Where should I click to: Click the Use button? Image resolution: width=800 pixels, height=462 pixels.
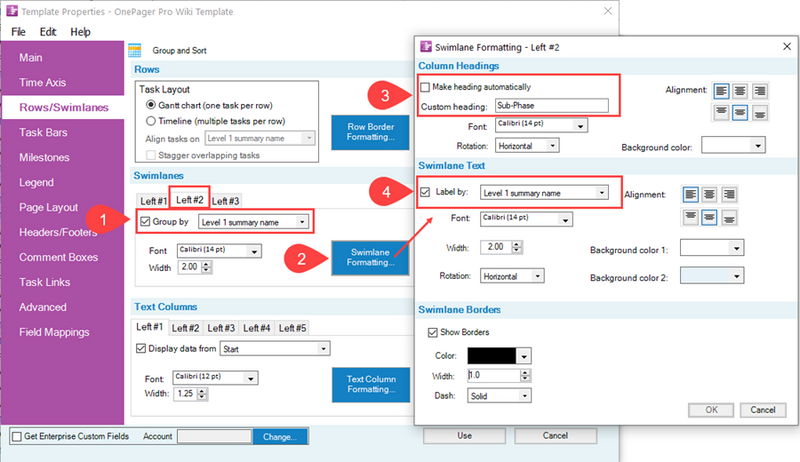point(464,435)
